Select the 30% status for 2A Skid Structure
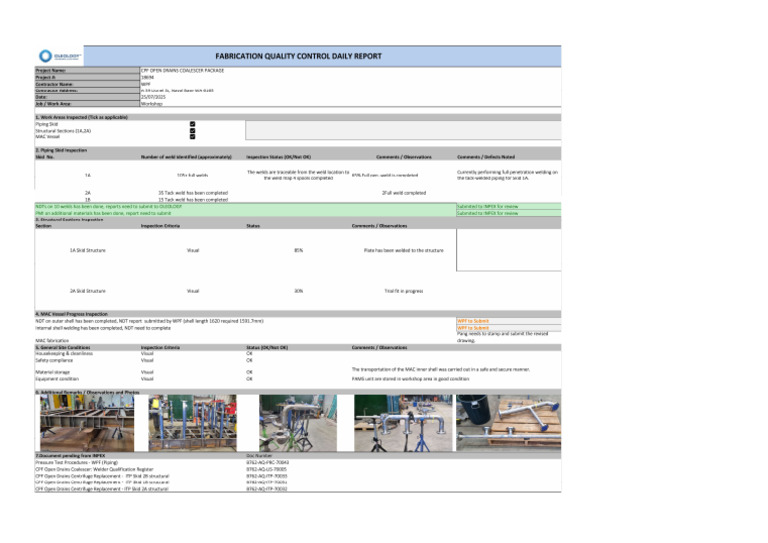Image resolution: width=768 pixels, height=543 pixels. pyautogui.click(x=298, y=291)
